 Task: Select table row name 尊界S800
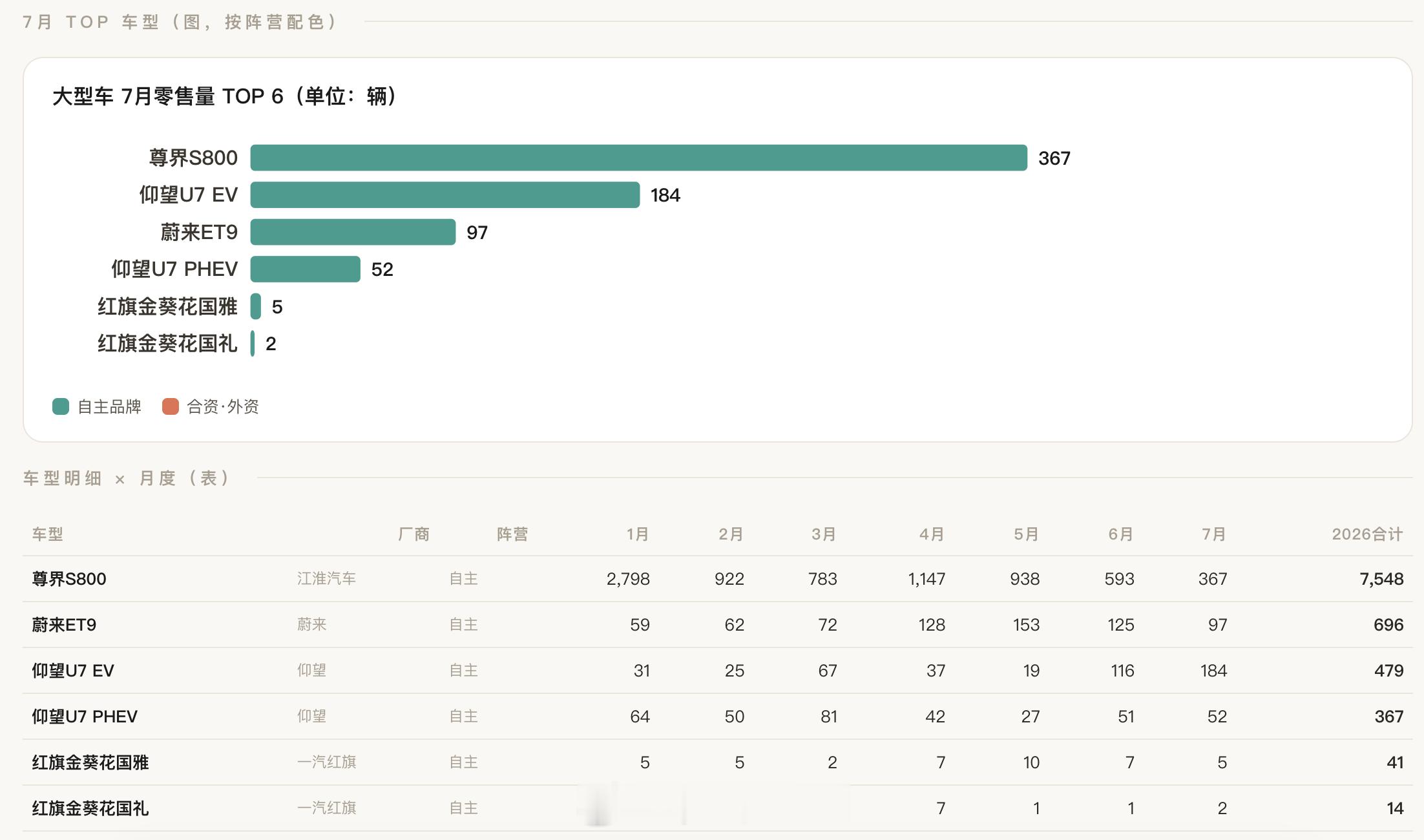pyautogui.click(x=69, y=579)
